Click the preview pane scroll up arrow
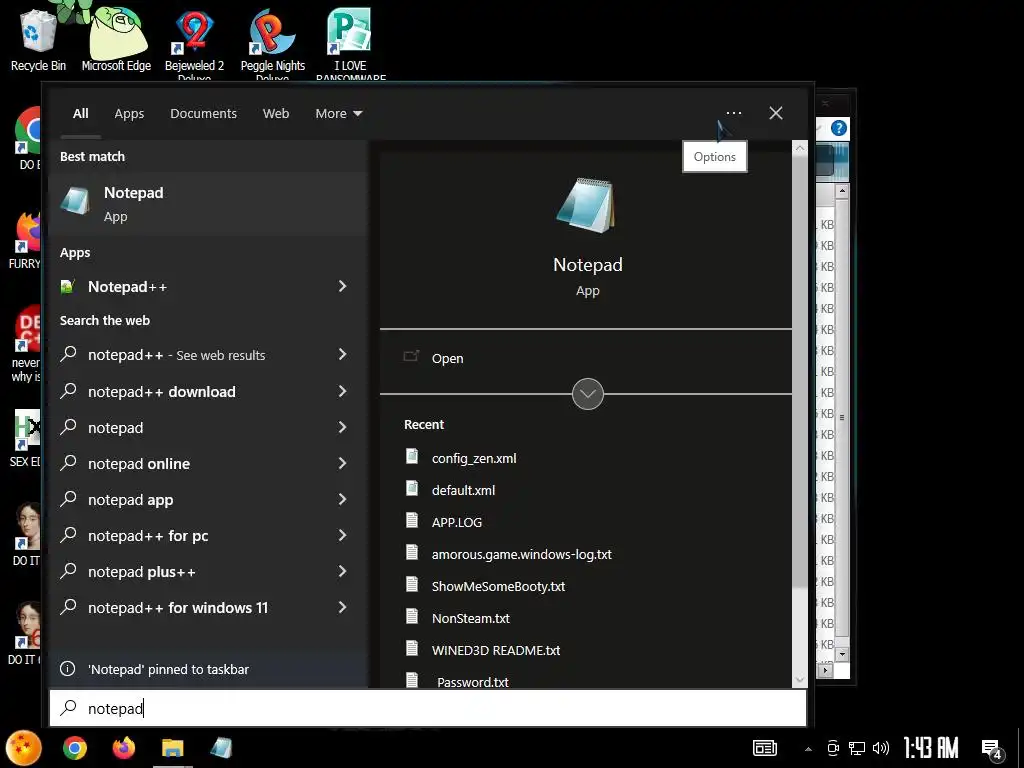The image size is (1024, 768). point(800,148)
